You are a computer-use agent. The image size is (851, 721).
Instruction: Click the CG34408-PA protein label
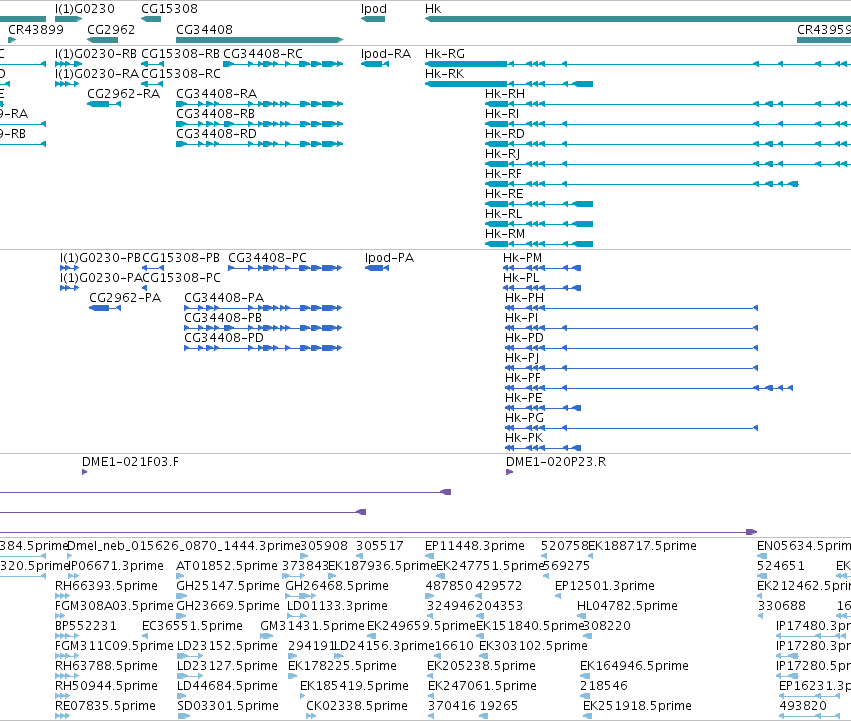tap(224, 299)
